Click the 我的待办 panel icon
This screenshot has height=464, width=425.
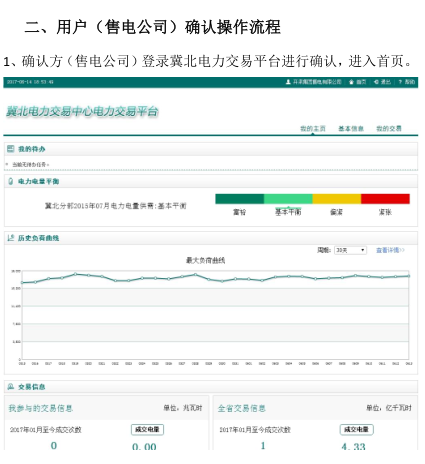point(11,149)
